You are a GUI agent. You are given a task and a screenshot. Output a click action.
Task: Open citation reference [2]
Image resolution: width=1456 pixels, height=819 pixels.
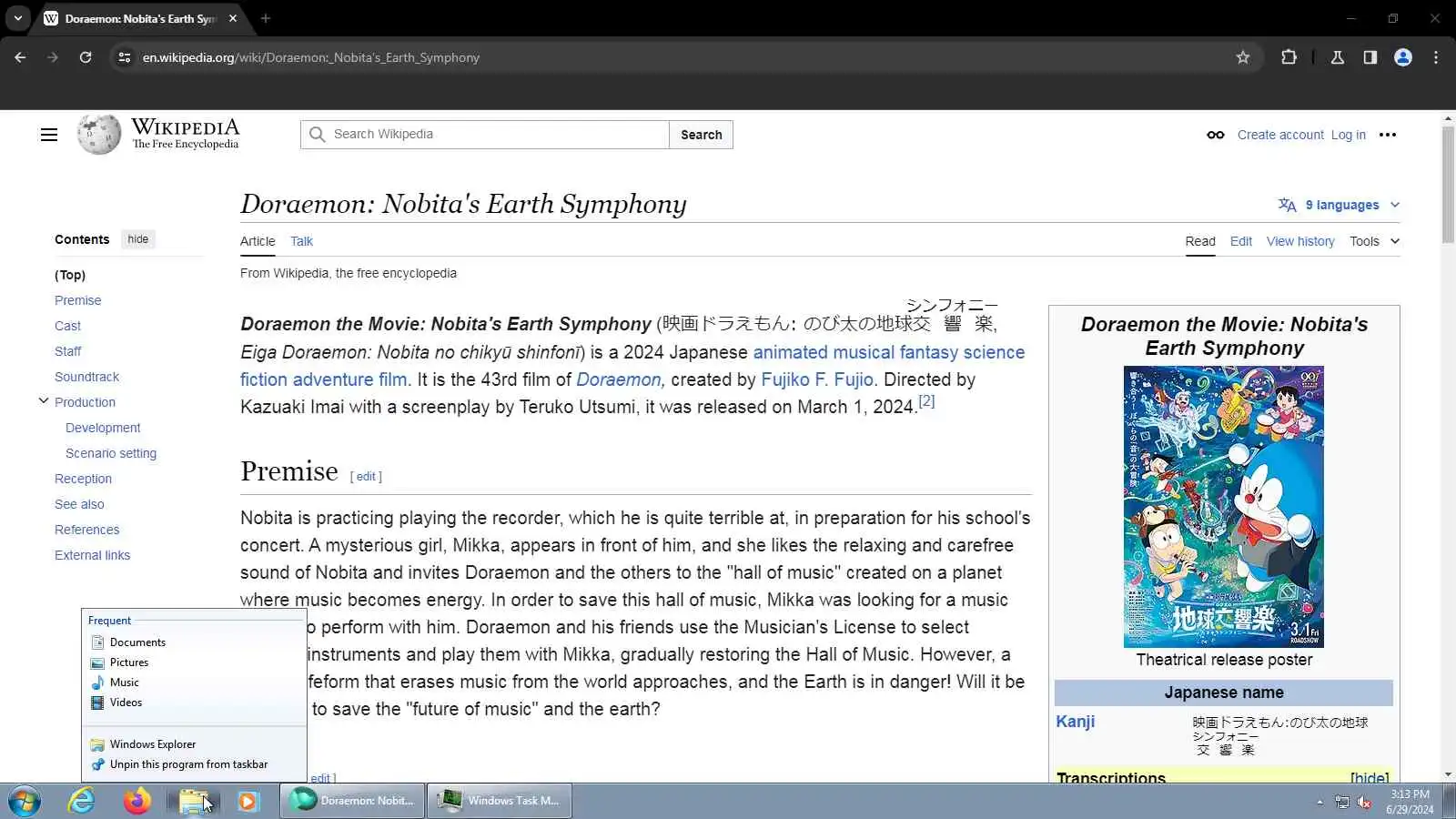coord(926,400)
